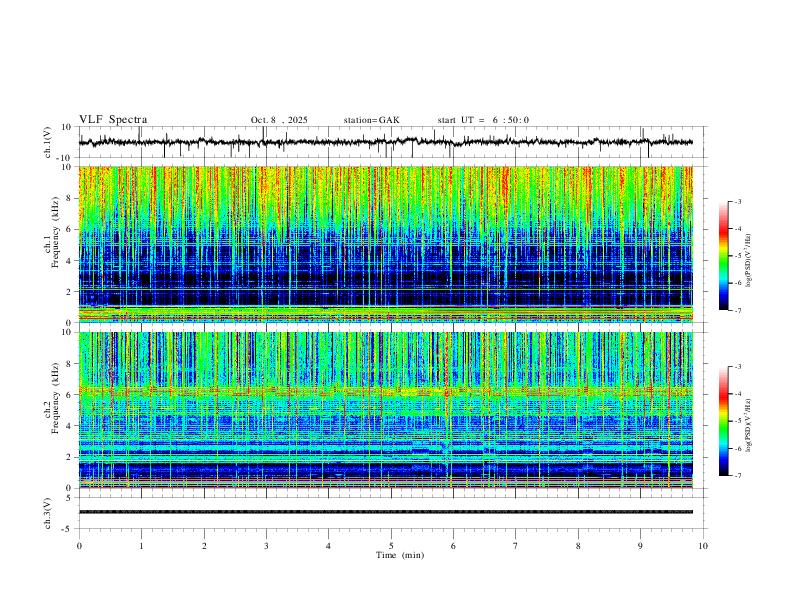792x612 pixels.
Task: Click the date label 'Oct. 8 , 2025'
Action: (x=279, y=120)
